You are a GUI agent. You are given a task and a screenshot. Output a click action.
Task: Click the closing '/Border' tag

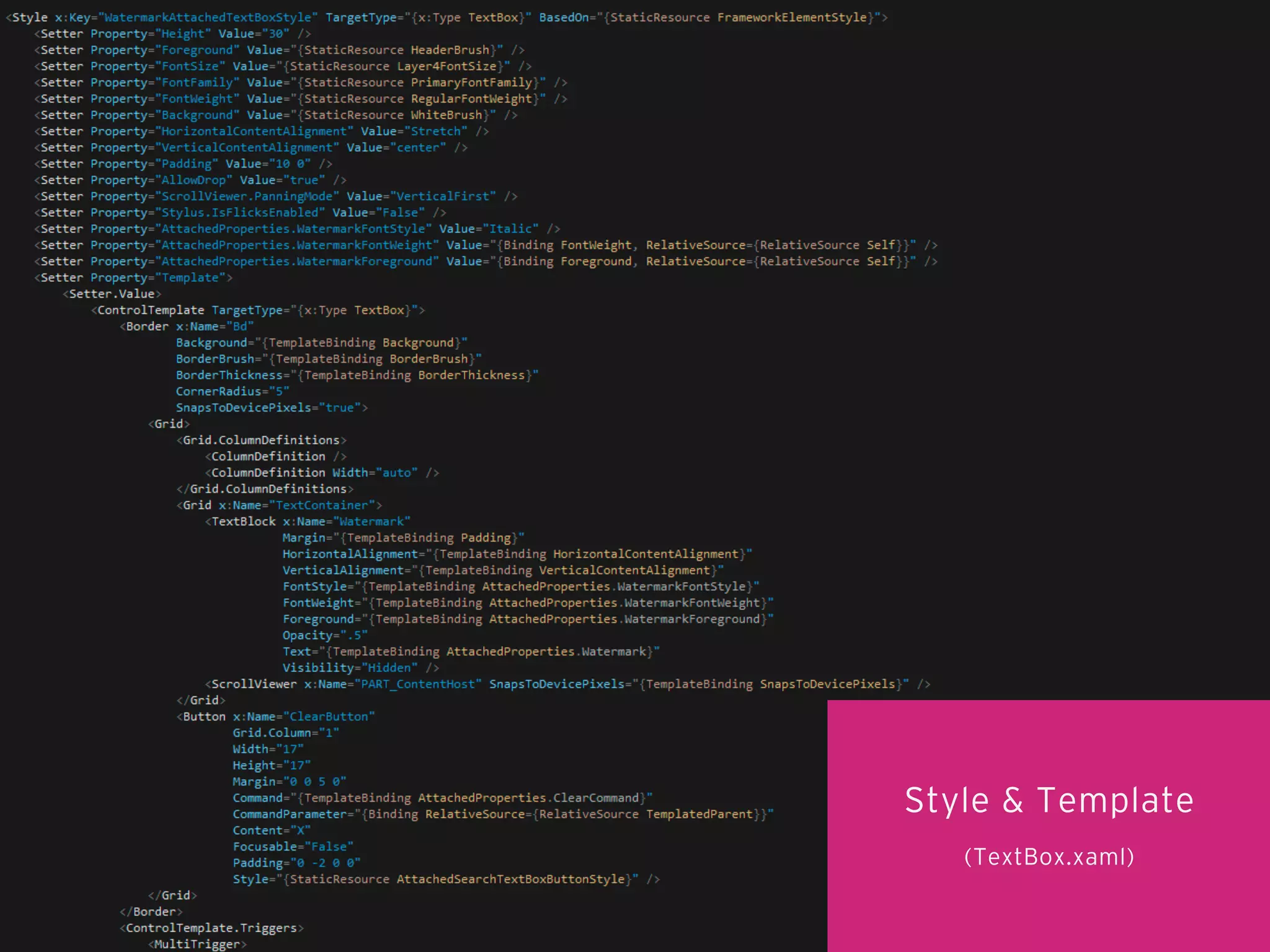[151, 912]
